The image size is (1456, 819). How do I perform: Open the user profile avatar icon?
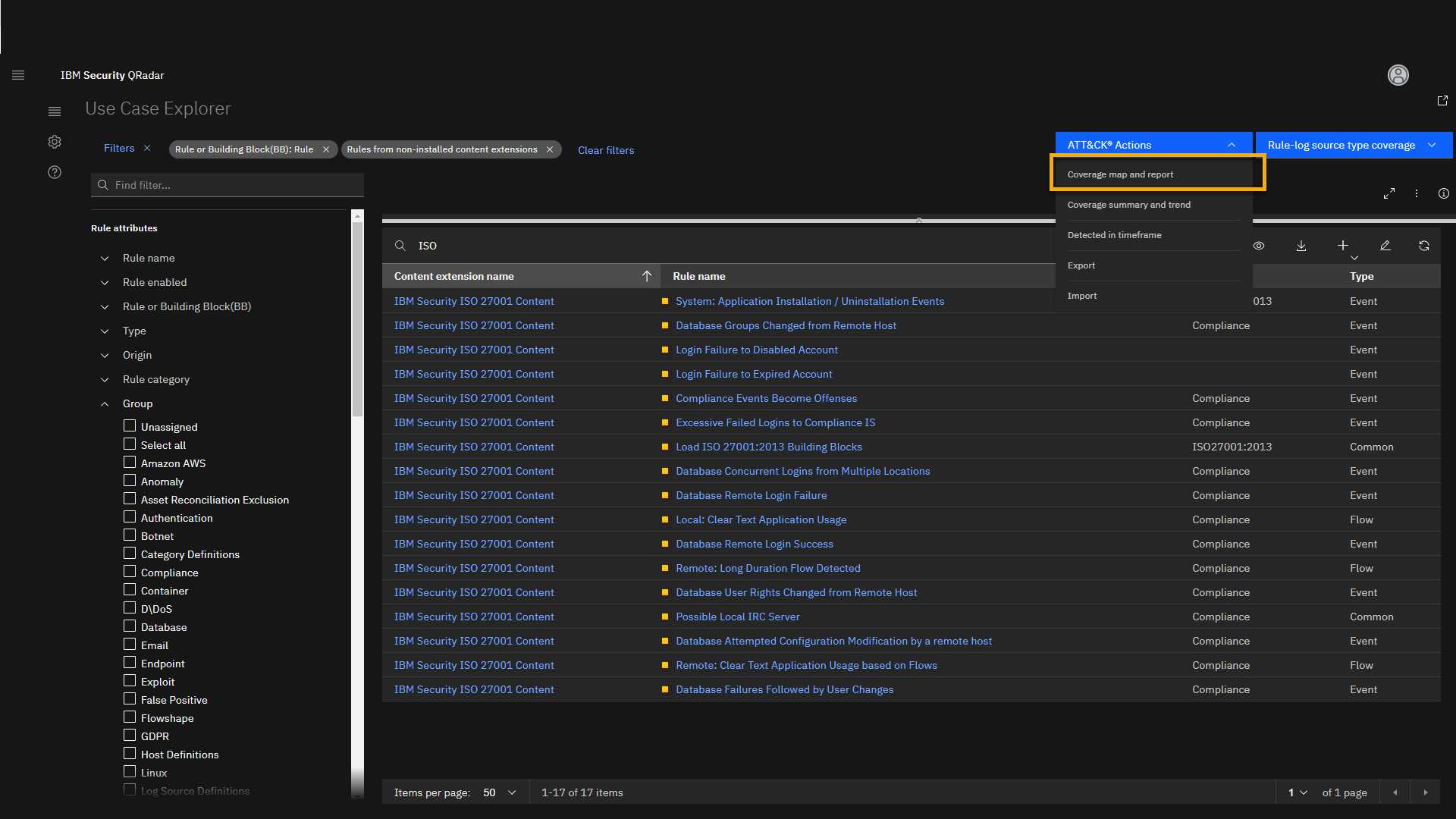tap(1398, 75)
